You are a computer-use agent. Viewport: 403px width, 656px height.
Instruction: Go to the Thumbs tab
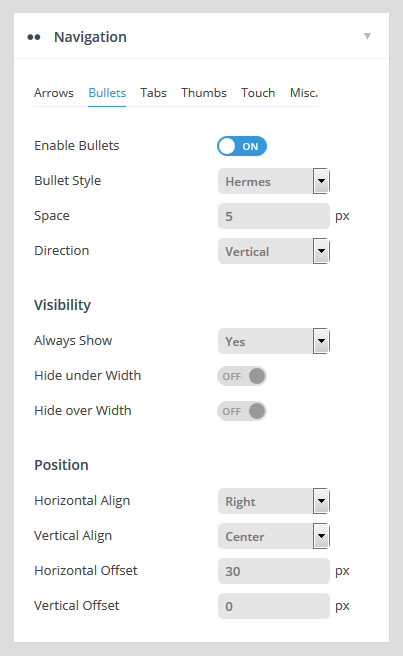204,93
